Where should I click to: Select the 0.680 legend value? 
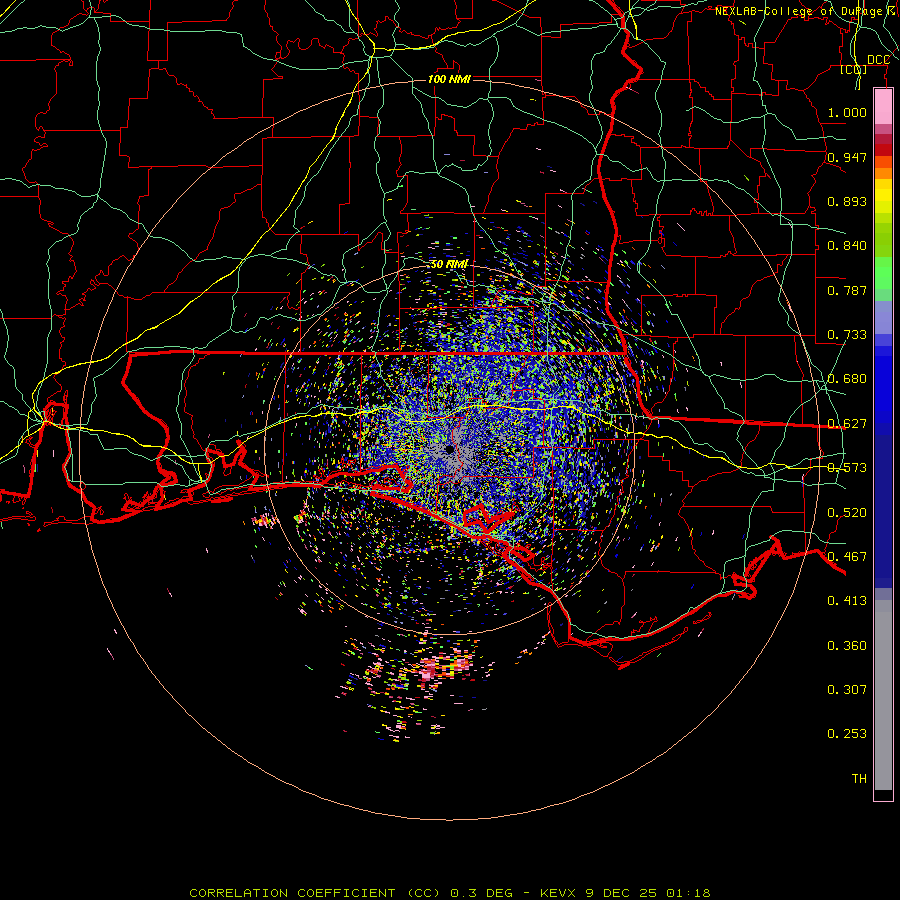(847, 379)
